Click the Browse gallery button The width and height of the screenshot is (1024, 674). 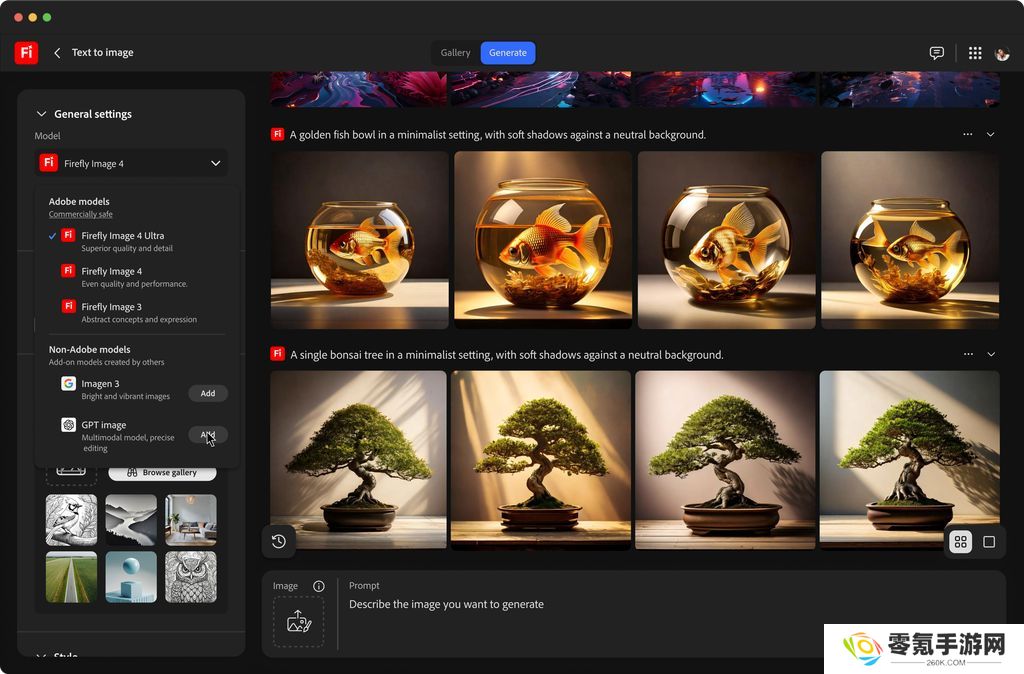[163, 472]
